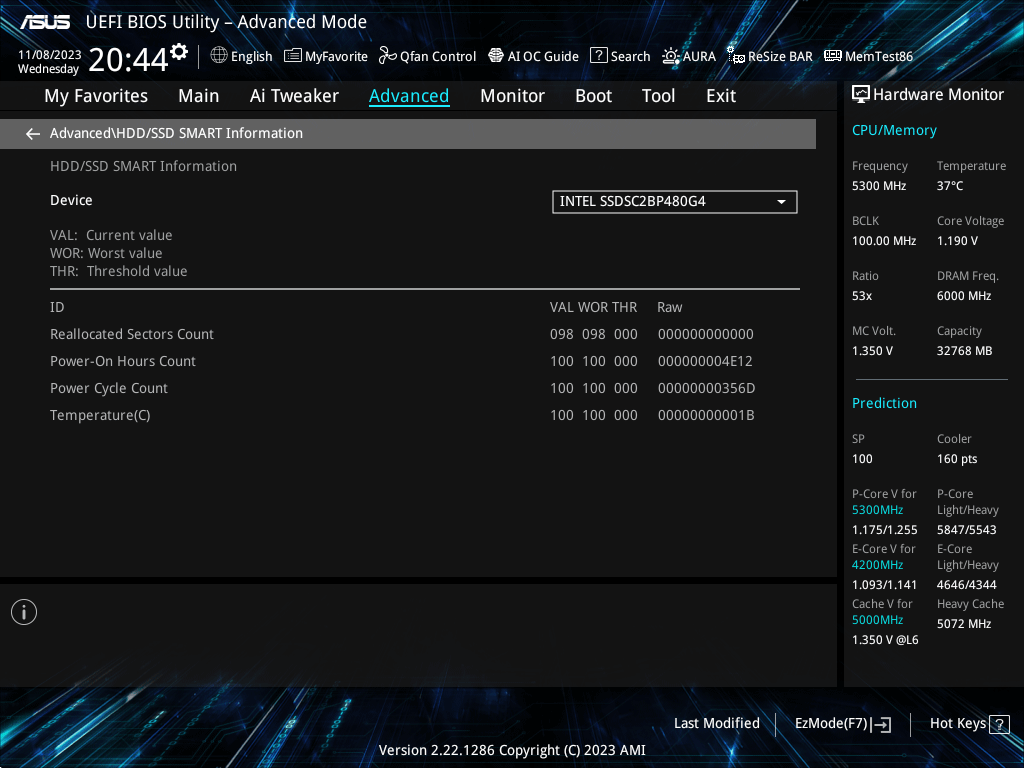Open Qfan Control fan icon
1024x768 pixels.
point(388,56)
